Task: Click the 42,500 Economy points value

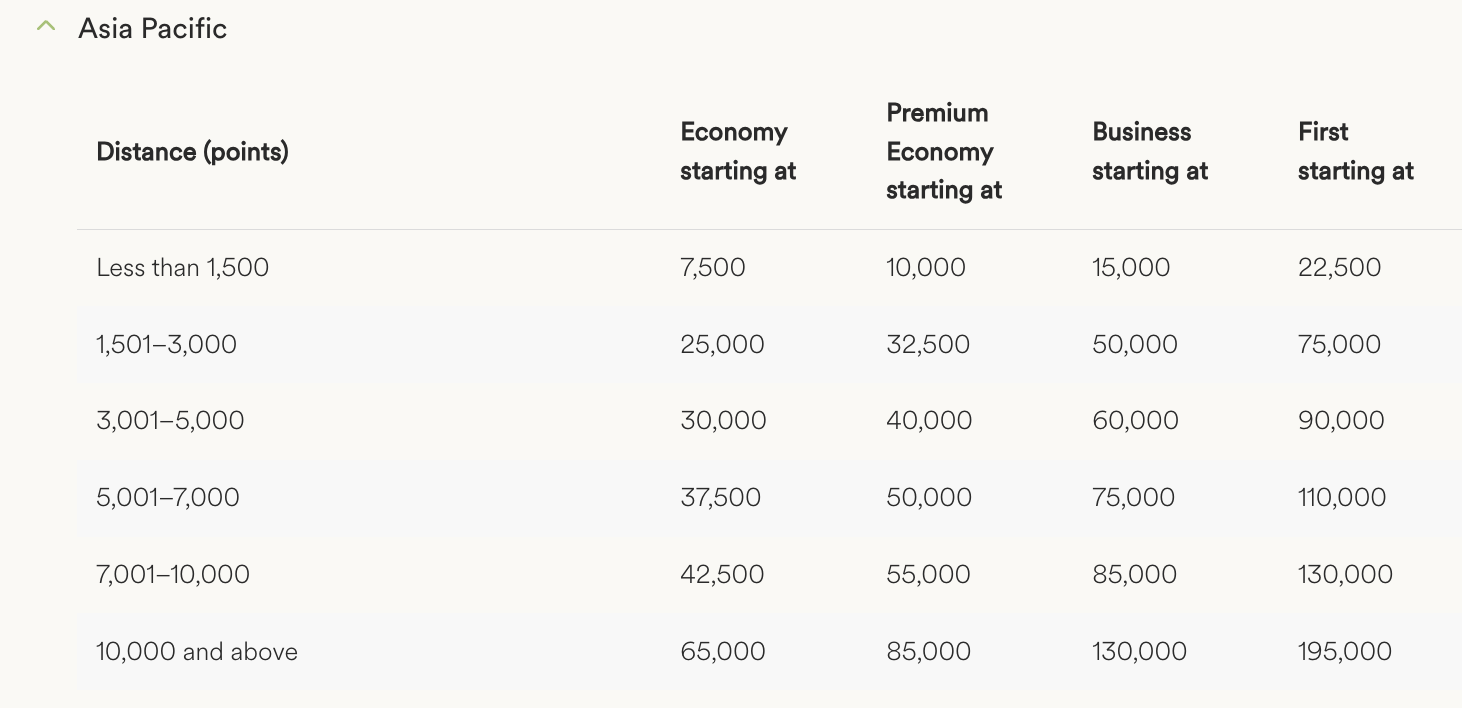Action: click(722, 575)
